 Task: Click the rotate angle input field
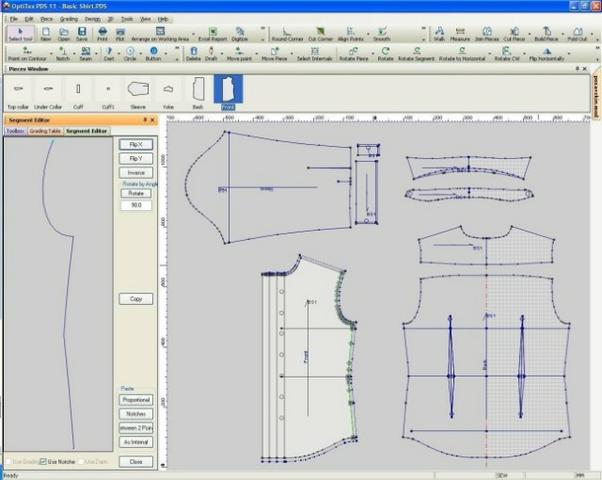[136, 205]
